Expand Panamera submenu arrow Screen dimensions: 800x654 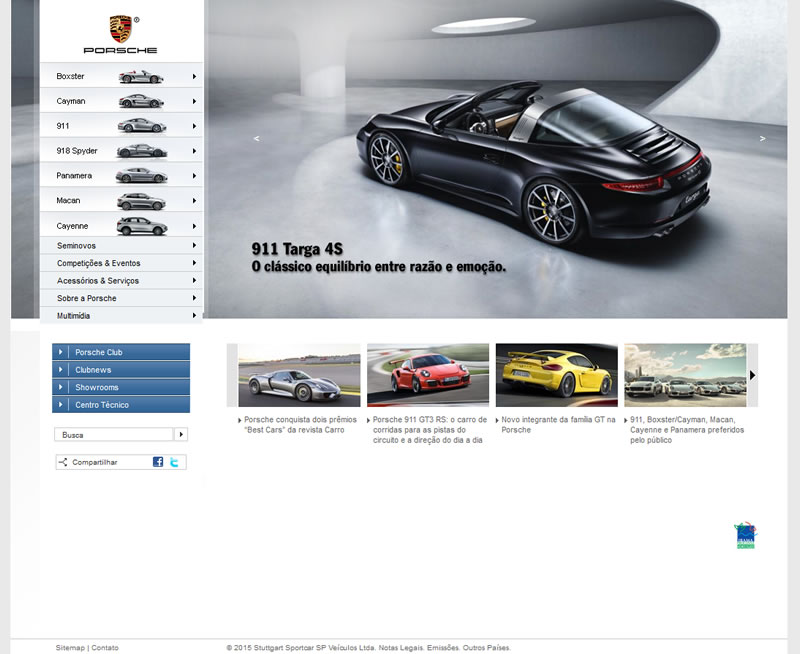(x=194, y=175)
